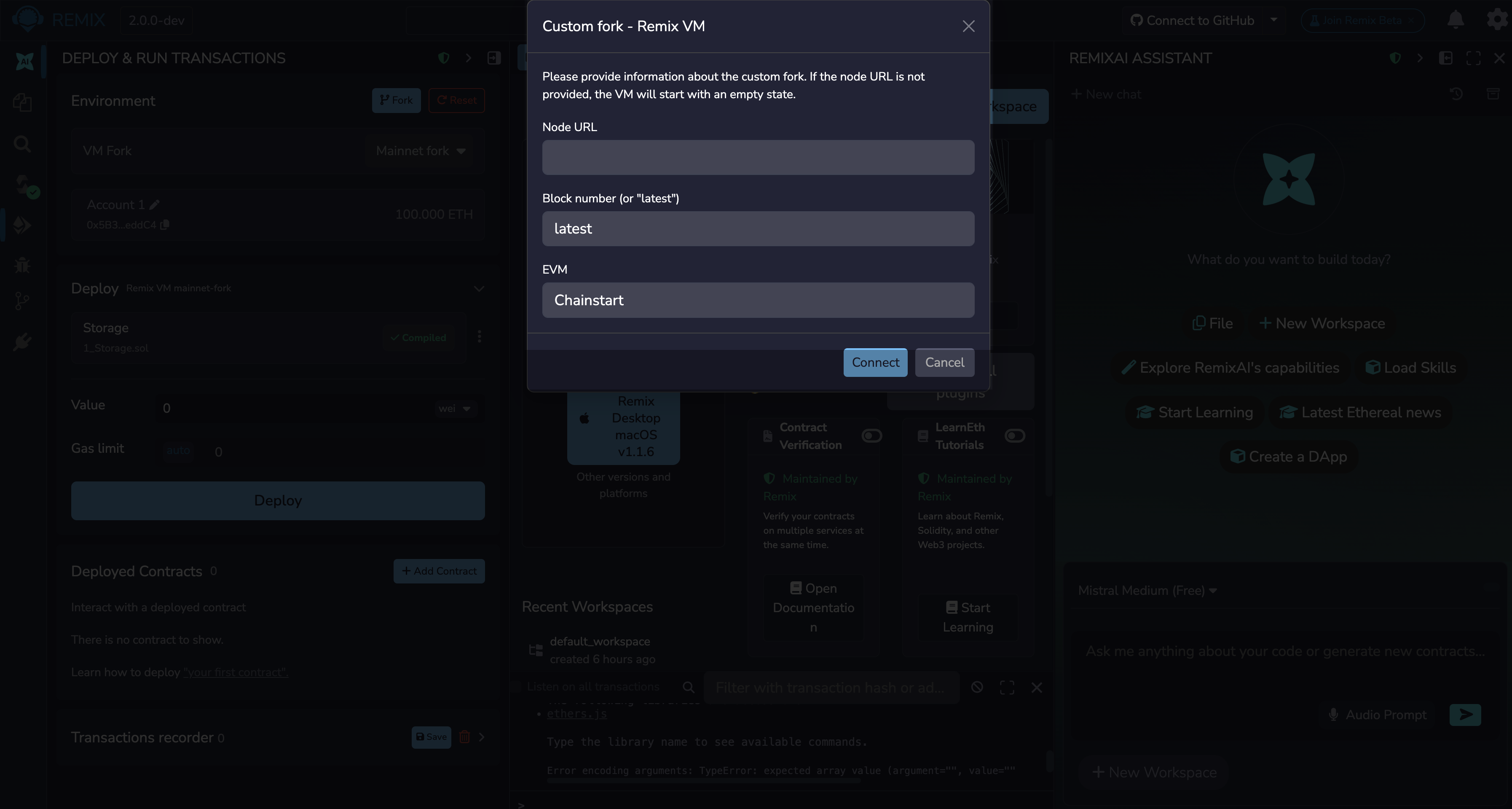Copy the account address 0x5B3...eddC4

[165, 224]
